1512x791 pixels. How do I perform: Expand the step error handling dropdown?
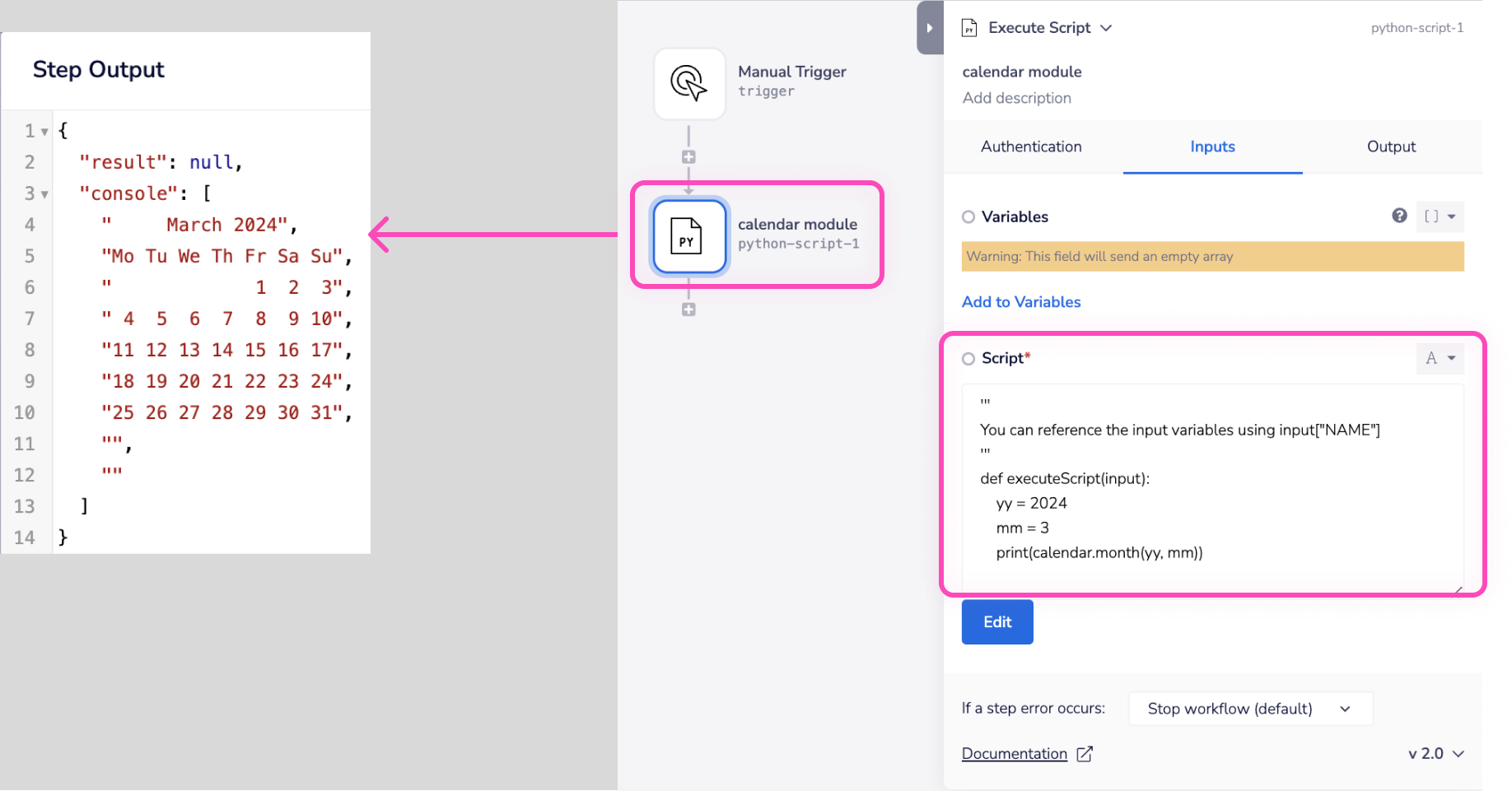(1248, 709)
